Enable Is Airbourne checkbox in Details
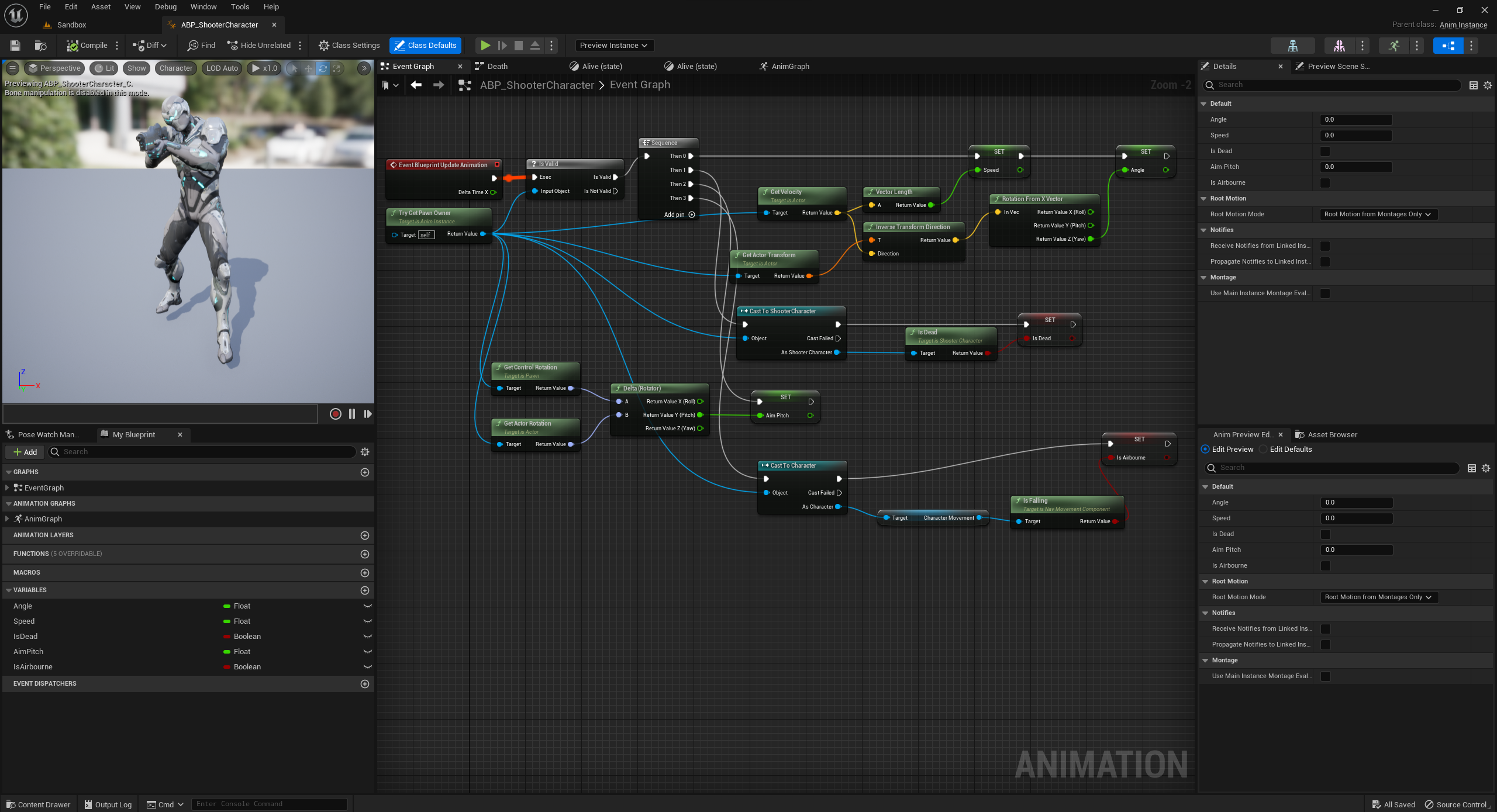Image resolution: width=1497 pixels, height=812 pixels. [x=1325, y=183]
